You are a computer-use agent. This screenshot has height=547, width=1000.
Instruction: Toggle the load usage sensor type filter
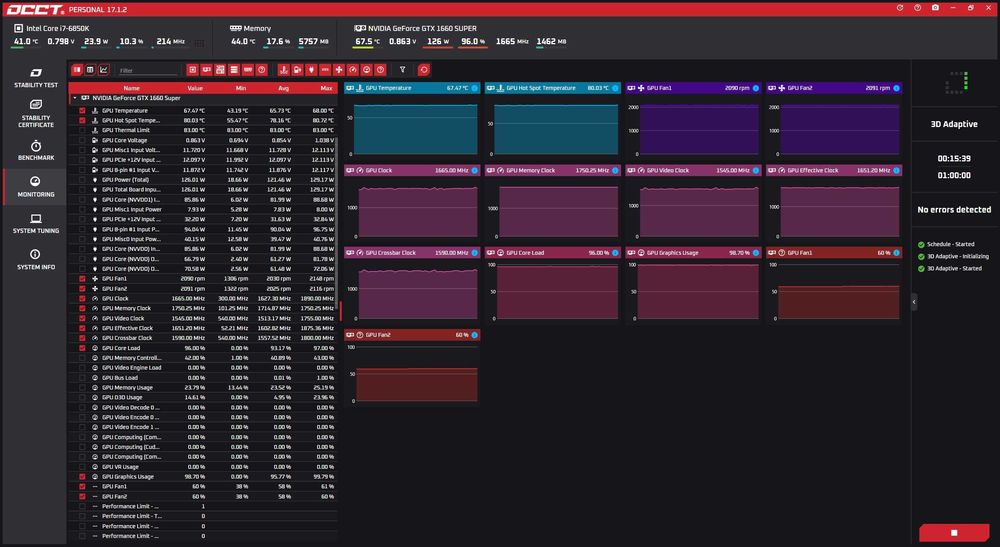coord(367,69)
